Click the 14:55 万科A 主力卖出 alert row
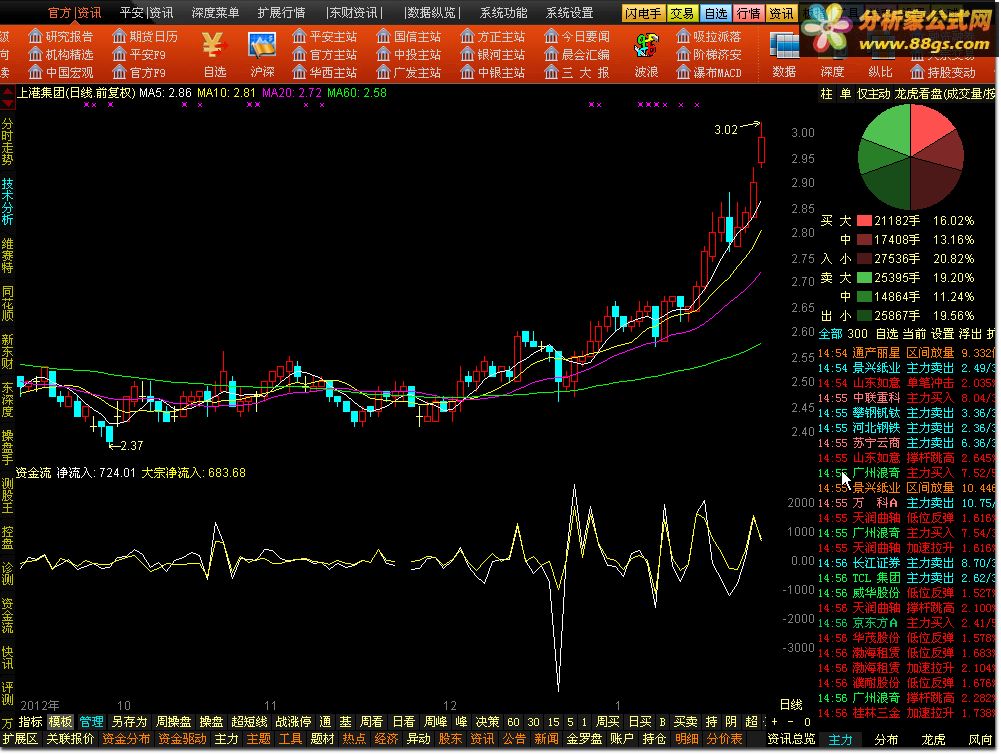 coord(907,503)
